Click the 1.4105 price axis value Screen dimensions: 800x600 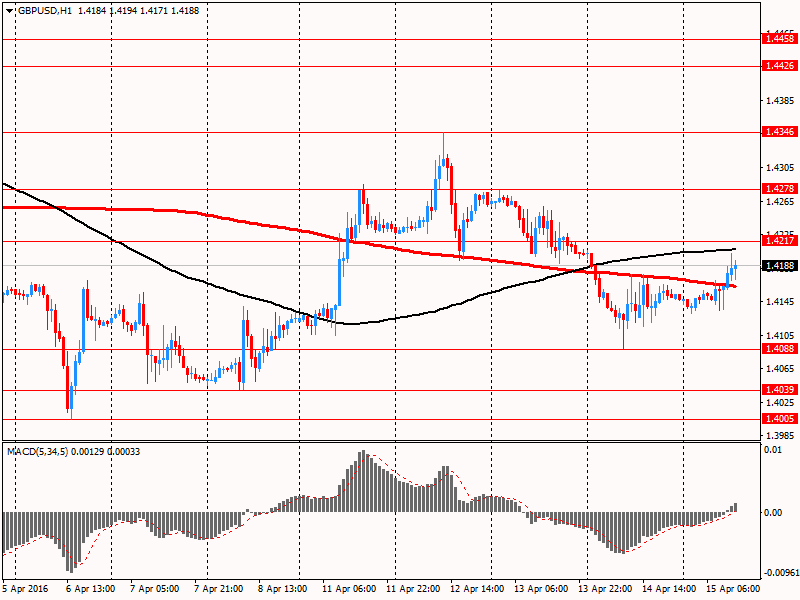(x=781, y=336)
